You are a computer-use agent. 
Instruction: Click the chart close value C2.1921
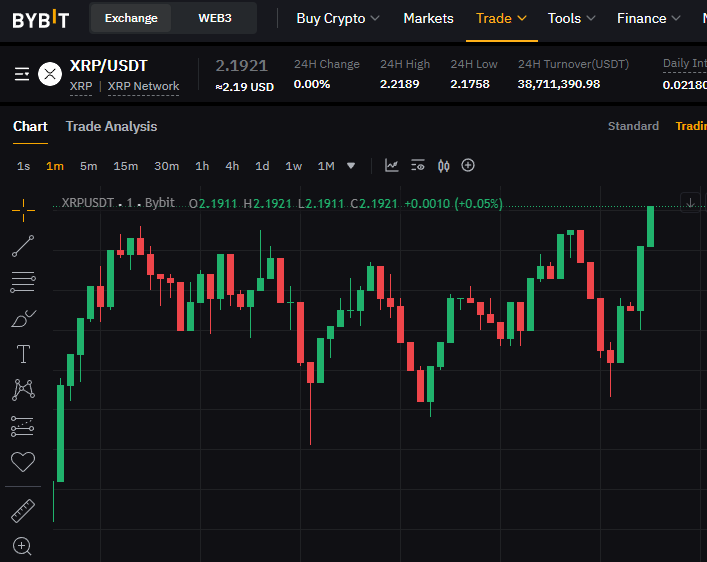click(374, 204)
